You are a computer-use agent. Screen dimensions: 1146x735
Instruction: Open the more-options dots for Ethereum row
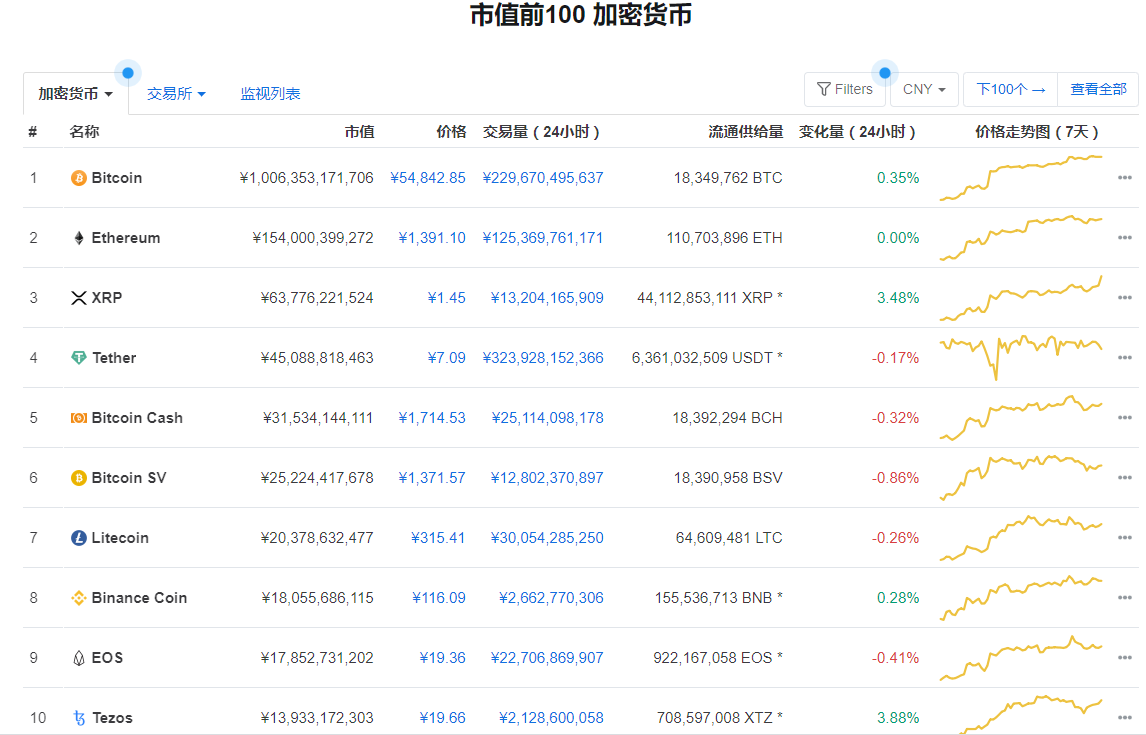pos(1125,237)
